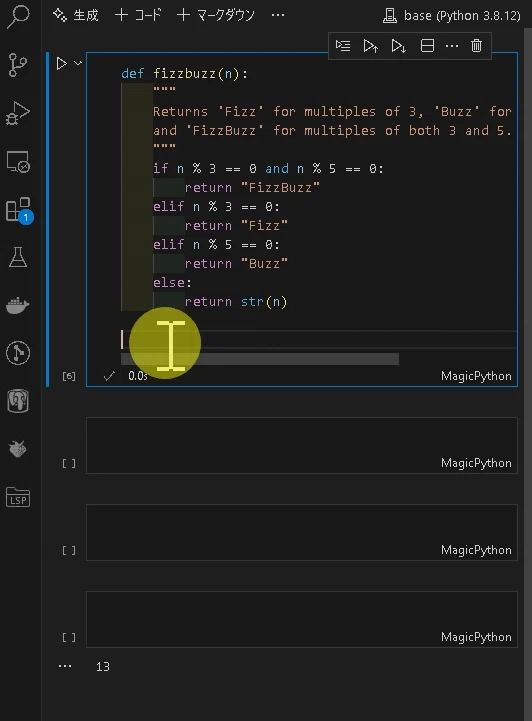Viewport: 532px width, 721px height.
Task: Execute cell and below button
Action: coord(398,46)
